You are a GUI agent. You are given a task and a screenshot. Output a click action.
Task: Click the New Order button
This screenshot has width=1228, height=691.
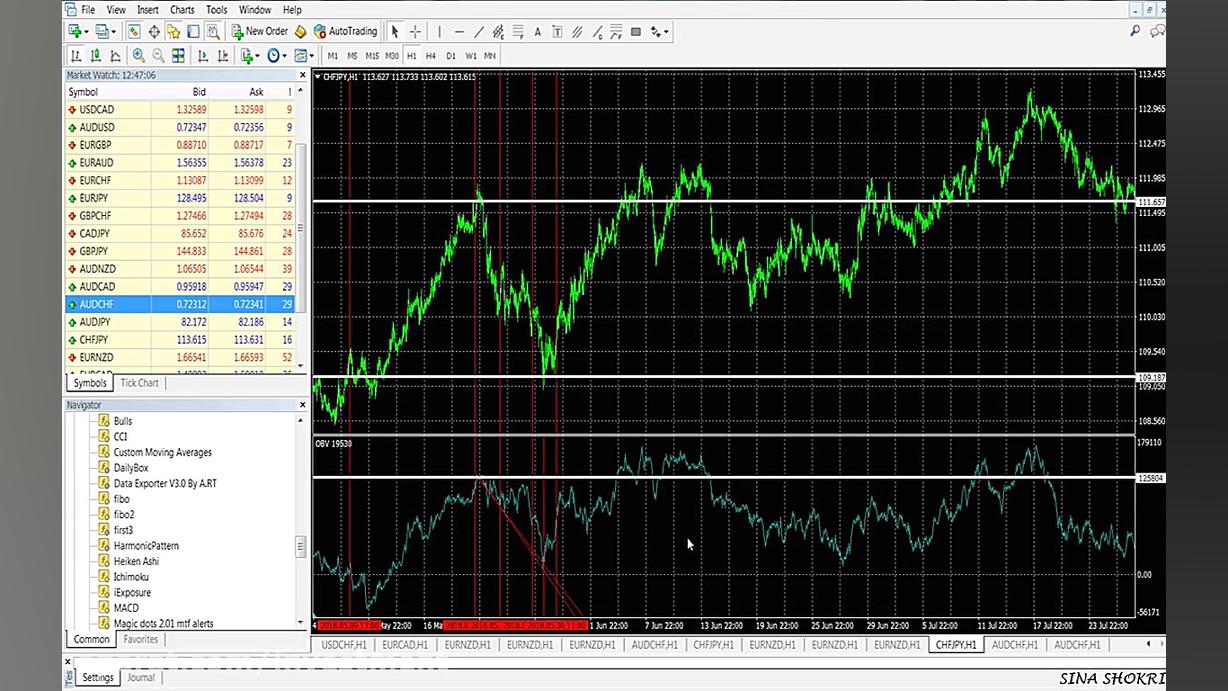(260, 32)
